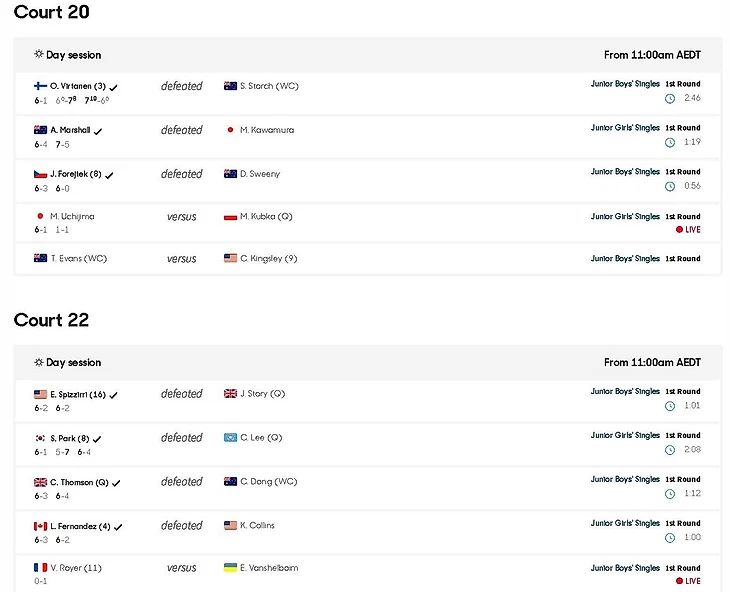Open S. Storch (WC) player profile
The width and height of the screenshot is (730, 592).
(x=269, y=86)
